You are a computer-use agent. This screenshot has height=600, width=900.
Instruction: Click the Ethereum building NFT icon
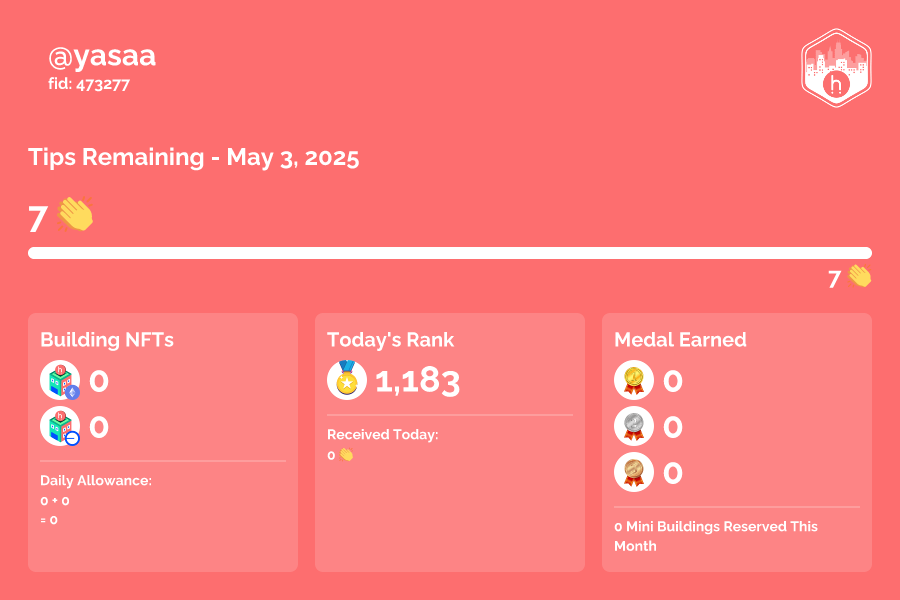(x=60, y=380)
